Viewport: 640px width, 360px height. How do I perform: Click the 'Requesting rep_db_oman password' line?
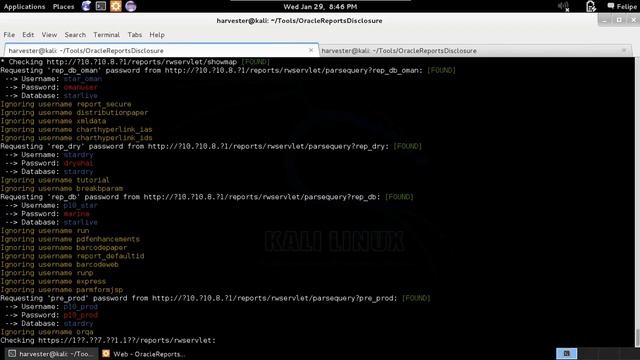tap(228, 70)
